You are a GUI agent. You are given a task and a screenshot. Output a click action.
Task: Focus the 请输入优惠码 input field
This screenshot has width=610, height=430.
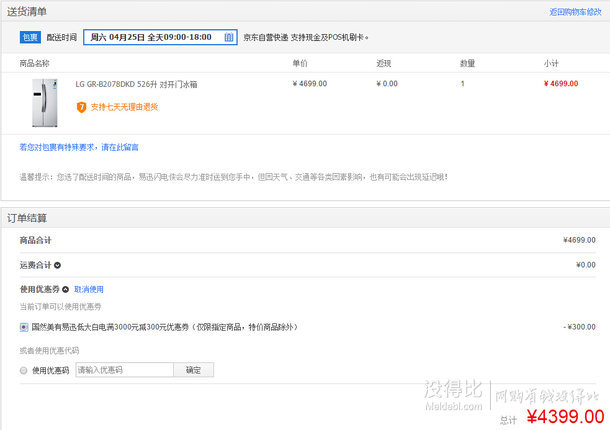click(x=124, y=370)
